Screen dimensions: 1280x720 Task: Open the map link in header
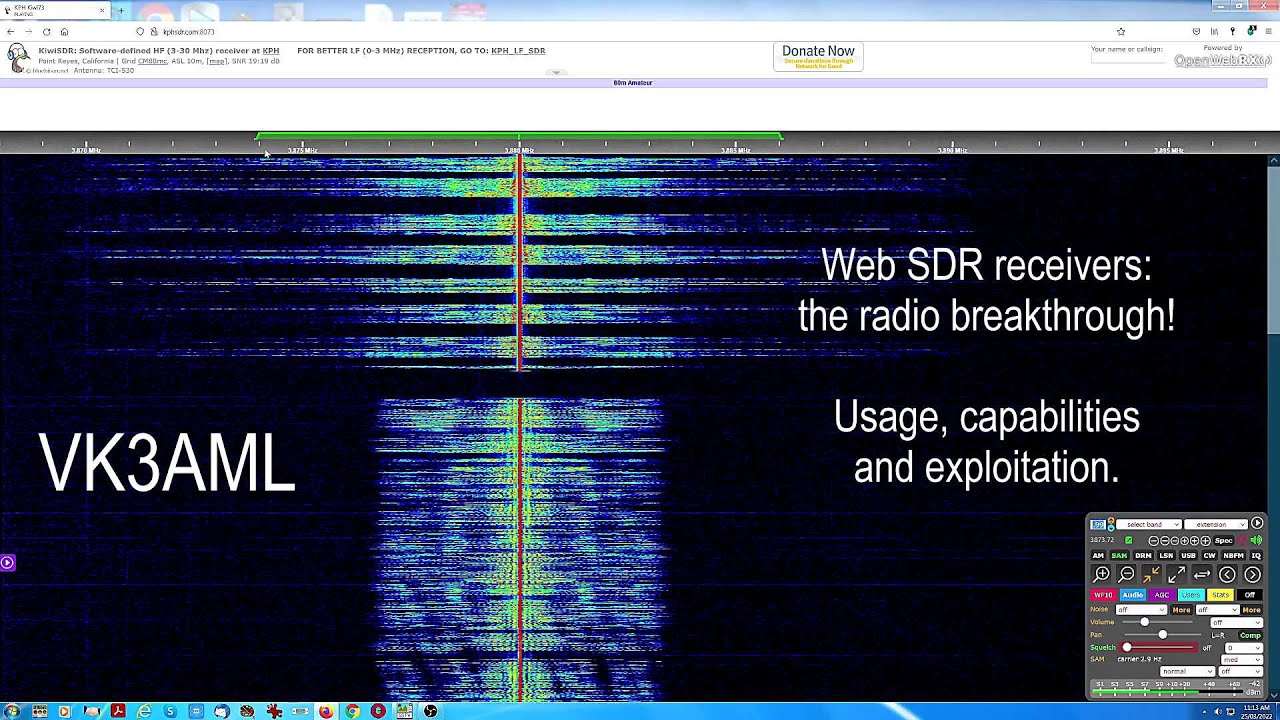click(217, 61)
